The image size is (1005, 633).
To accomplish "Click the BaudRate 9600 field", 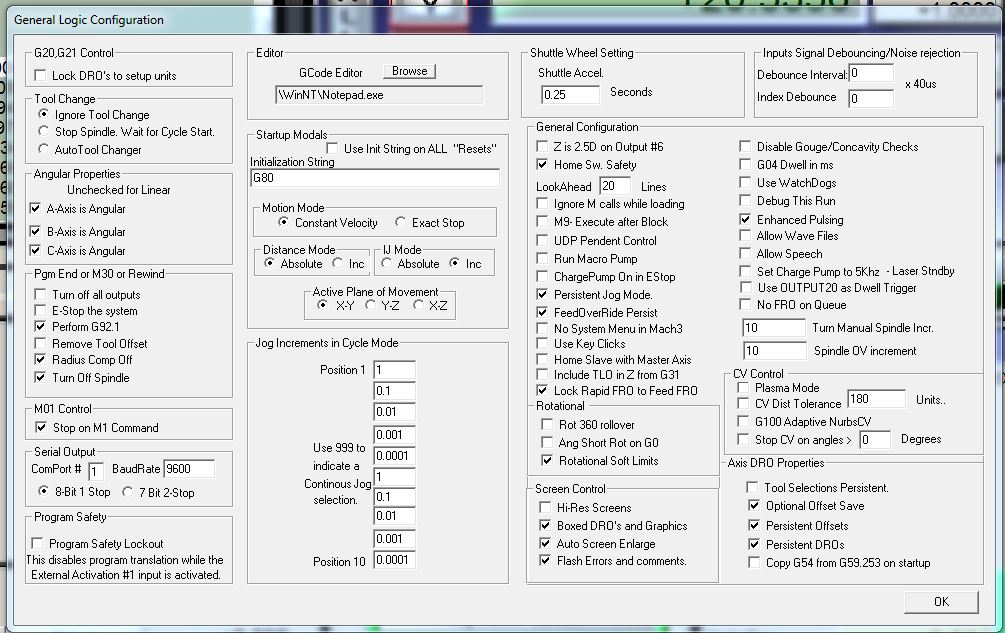I will click(189, 469).
